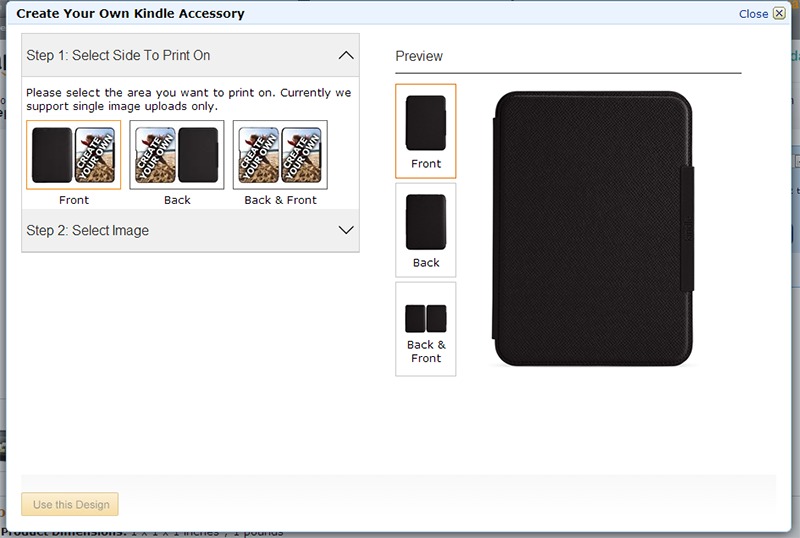Click the Close link
The image size is (800, 538).
[753, 14]
